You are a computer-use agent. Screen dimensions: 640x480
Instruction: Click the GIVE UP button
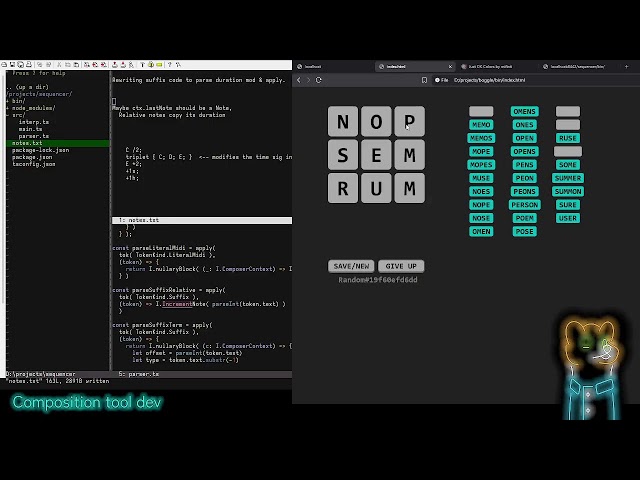pyautogui.click(x=401, y=266)
